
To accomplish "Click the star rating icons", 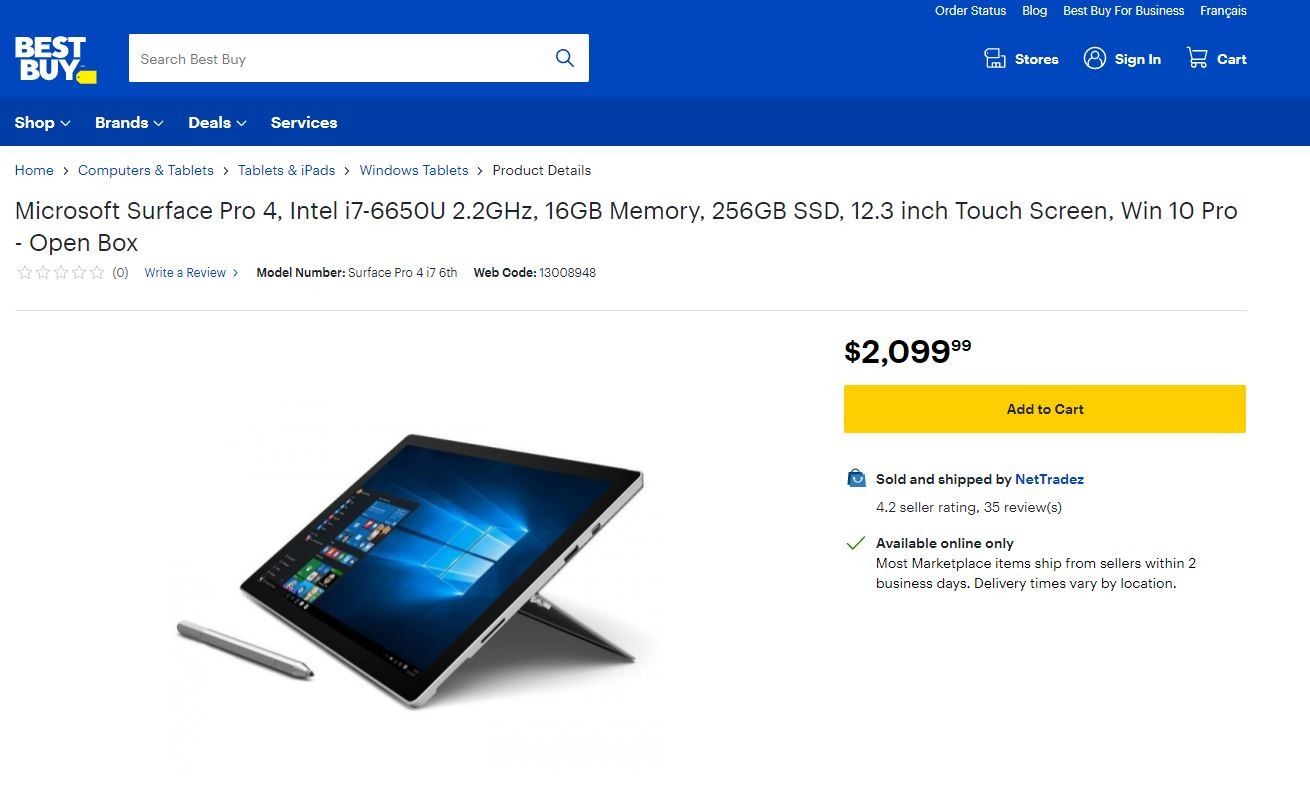I will 61,272.
